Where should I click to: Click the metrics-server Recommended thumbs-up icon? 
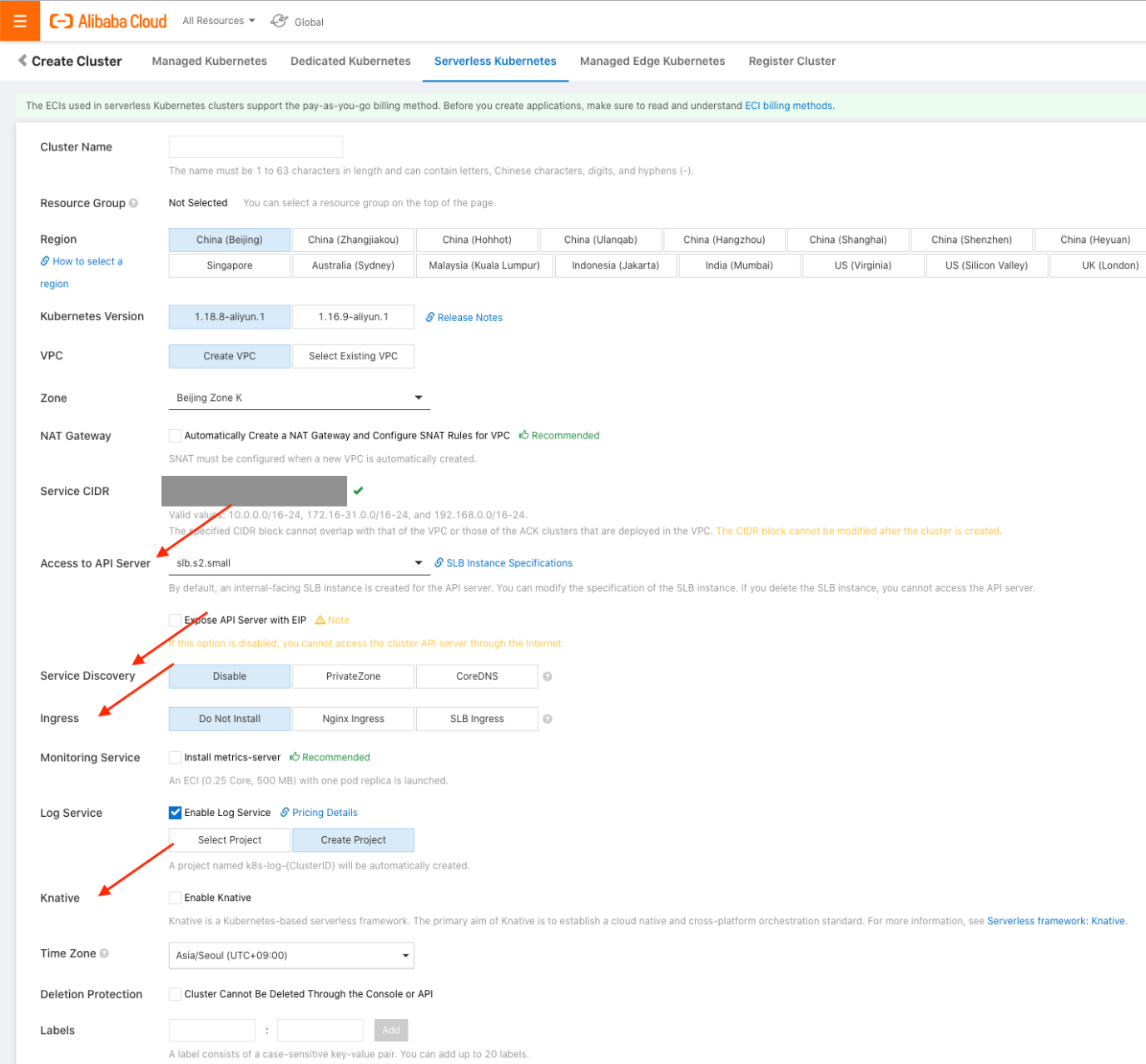(x=295, y=757)
